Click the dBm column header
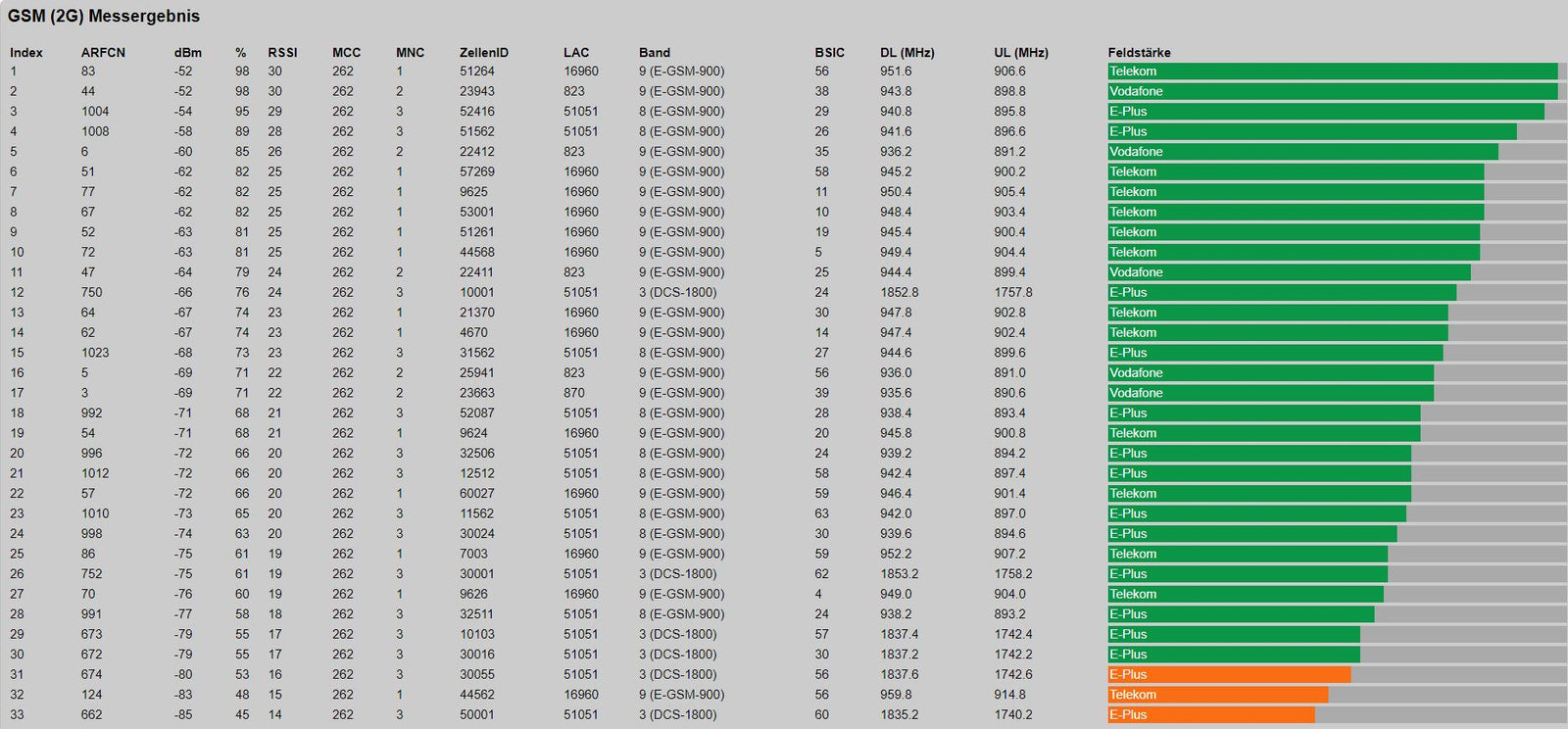Viewport: 1568px width, 729px height. point(187,53)
